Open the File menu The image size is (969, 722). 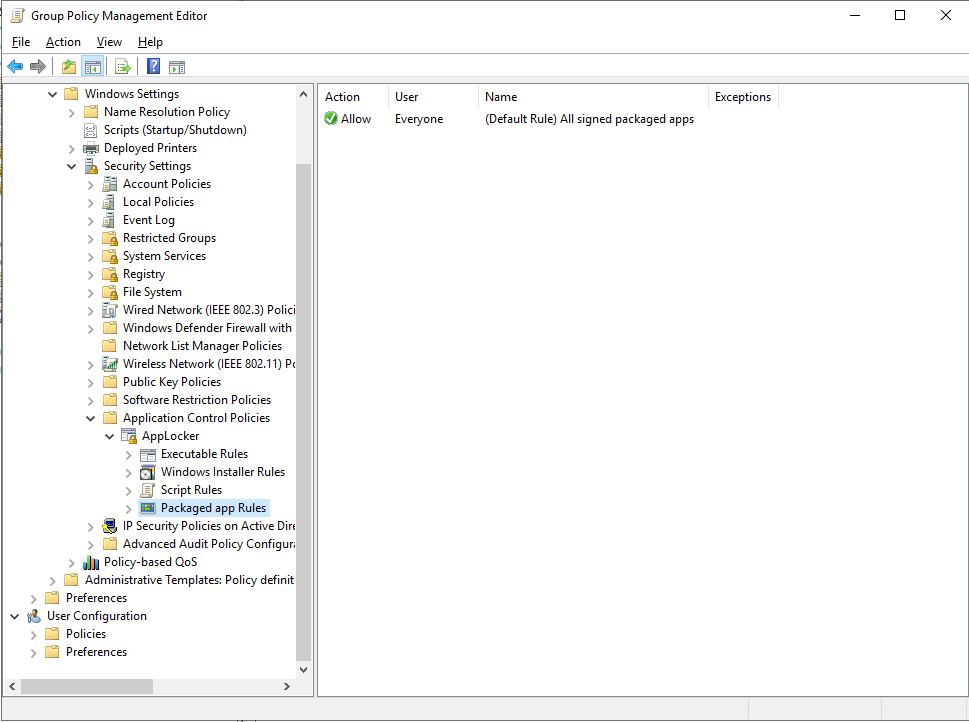[20, 42]
